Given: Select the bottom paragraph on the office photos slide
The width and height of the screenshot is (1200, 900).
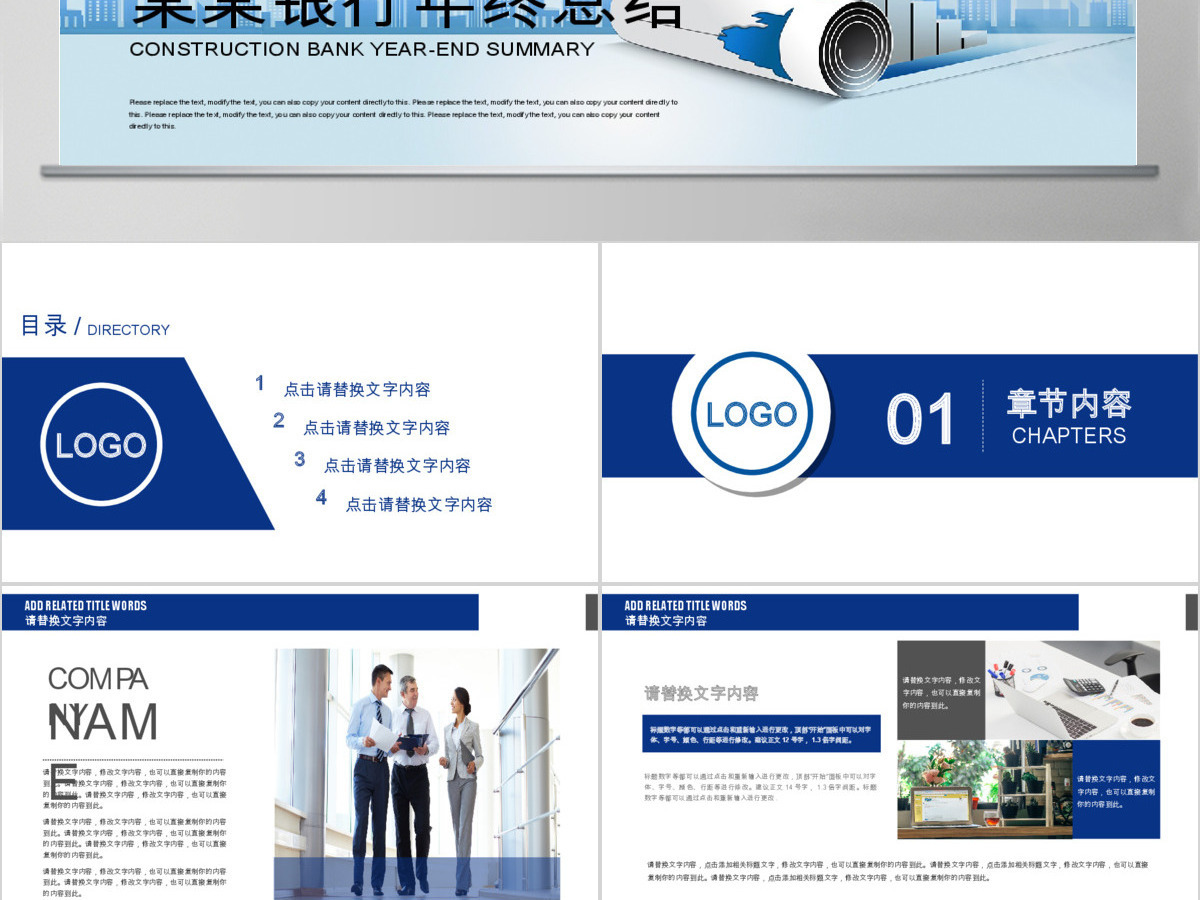Looking at the screenshot, I should (x=898, y=870).
